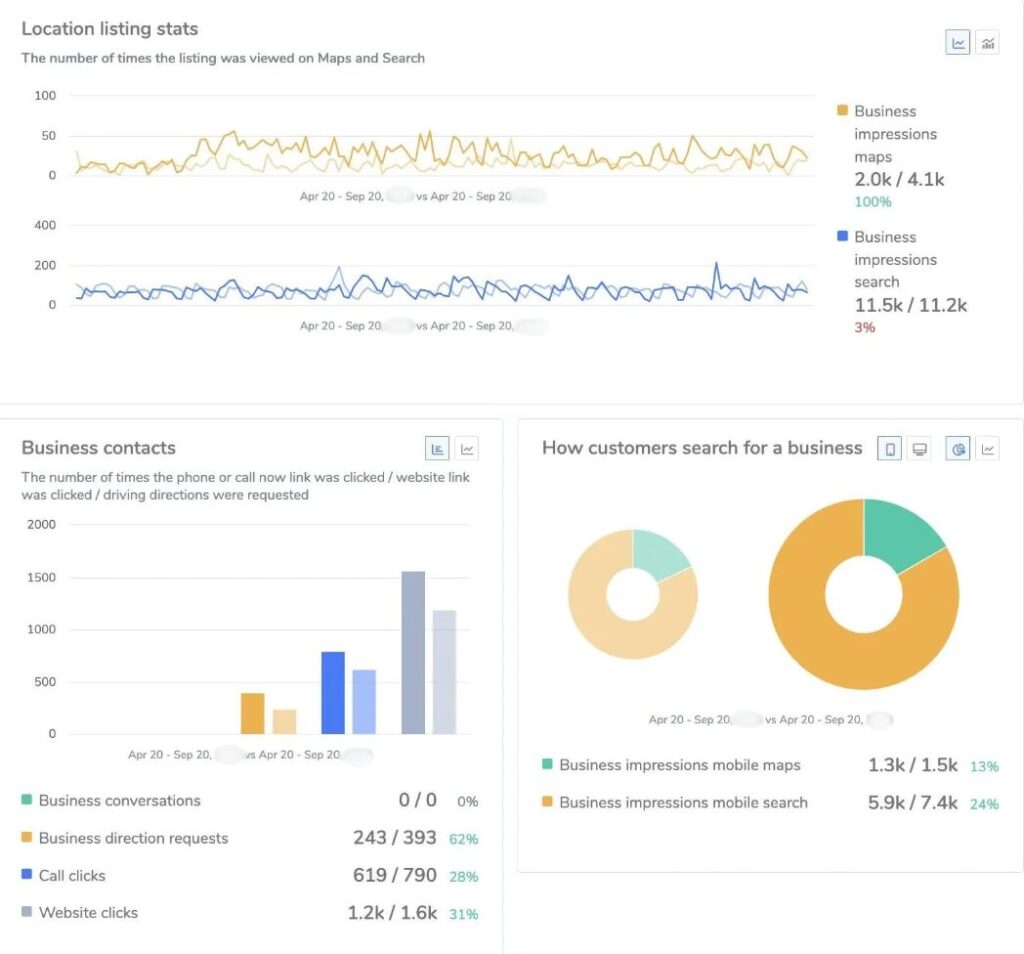
Task: Toggle Call clicks legend entry
Action: [x=71, y=875]
